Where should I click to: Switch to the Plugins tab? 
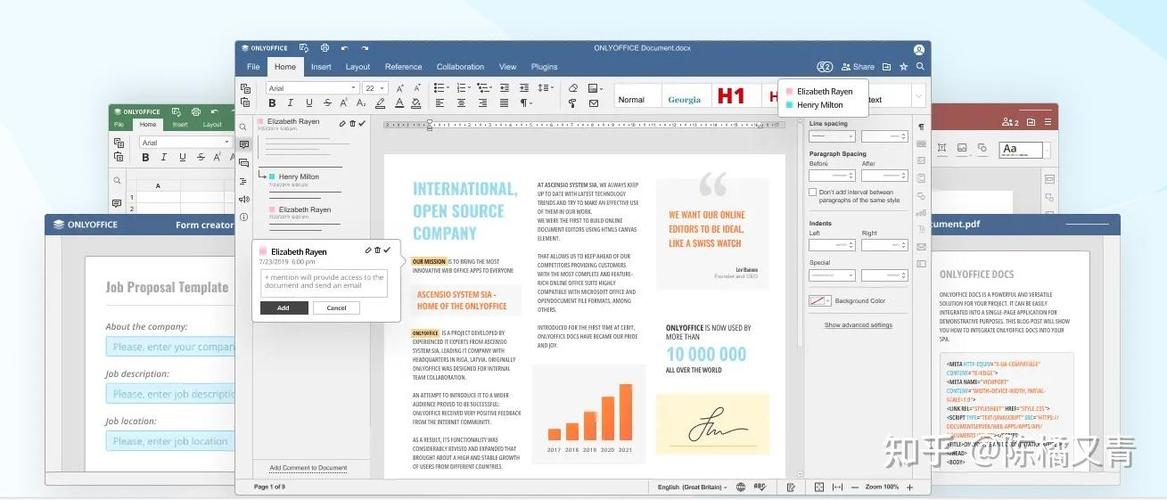click(544, 67)
